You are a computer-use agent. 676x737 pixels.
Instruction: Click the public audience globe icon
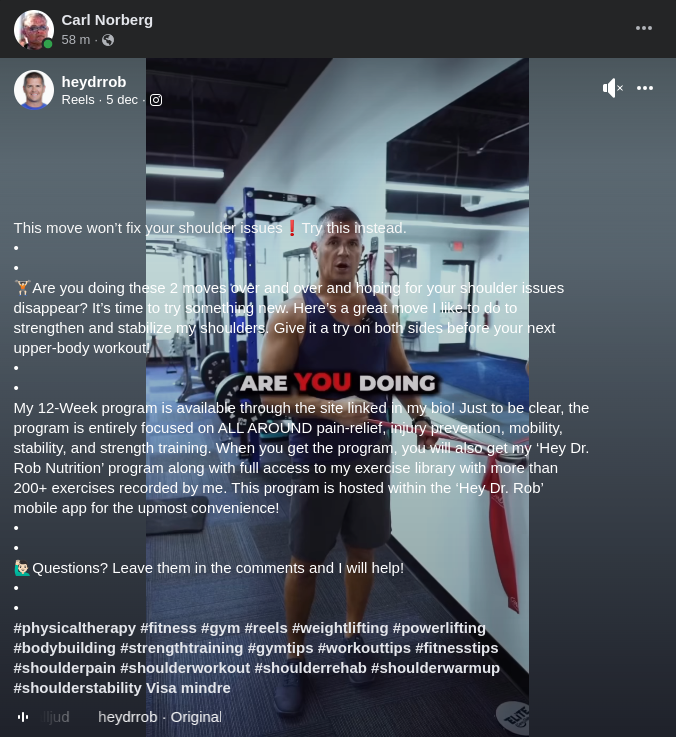pos(108,40)
